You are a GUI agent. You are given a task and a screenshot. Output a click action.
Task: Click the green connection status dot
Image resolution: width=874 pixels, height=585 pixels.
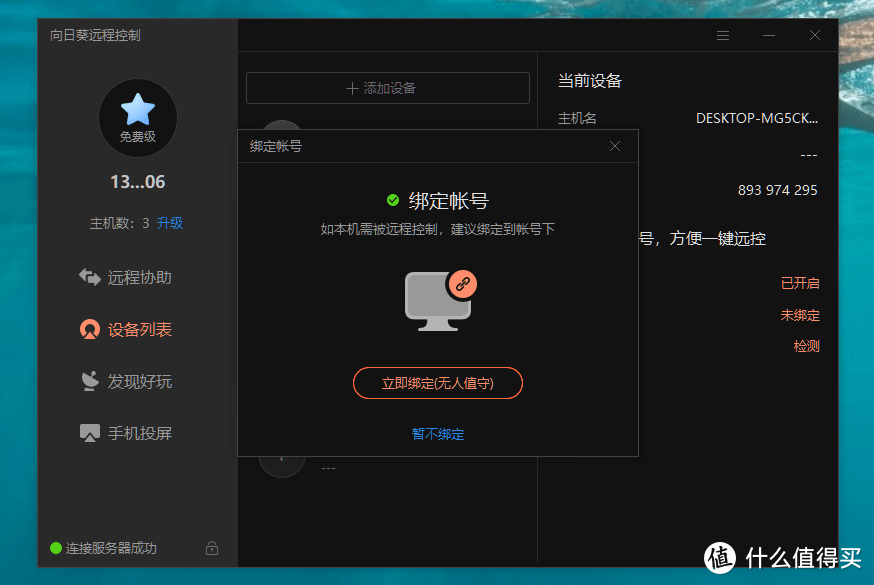tap(56, 548)
